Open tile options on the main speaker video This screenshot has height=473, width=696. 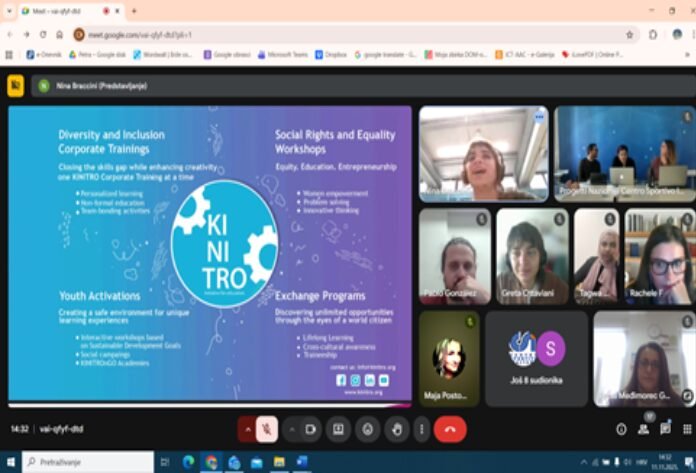tap(539, 117)
